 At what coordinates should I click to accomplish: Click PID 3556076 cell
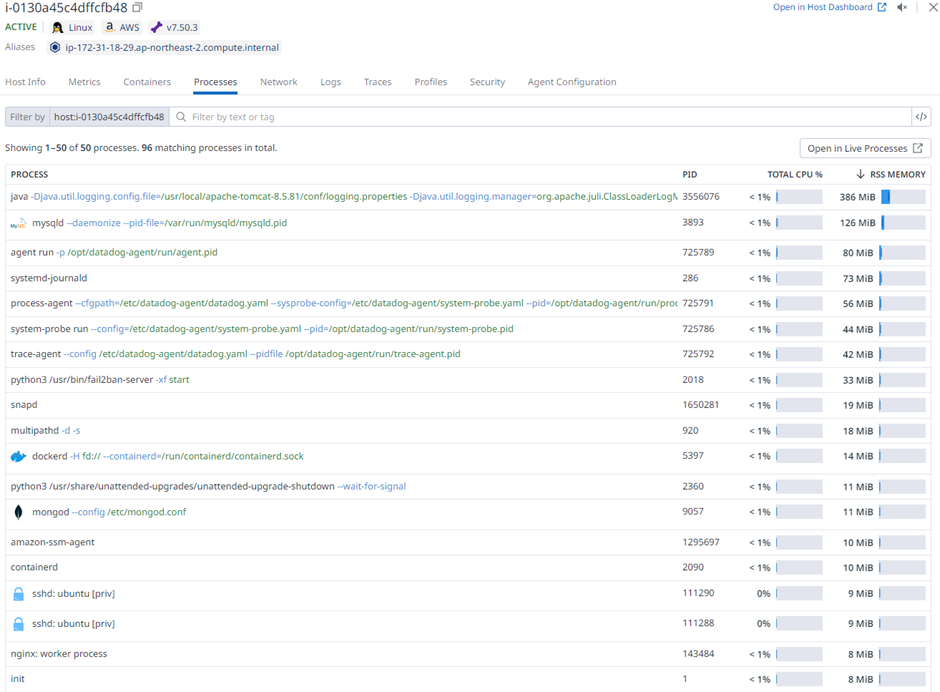(x=701, y=197)
